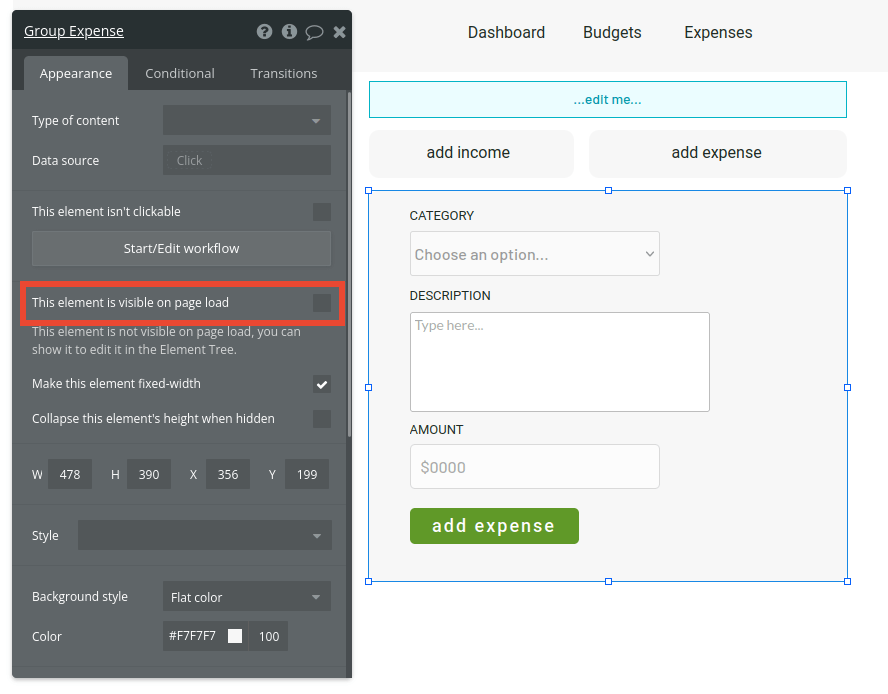Open the help icon on Group Expense editor

[x=264, y=31]
